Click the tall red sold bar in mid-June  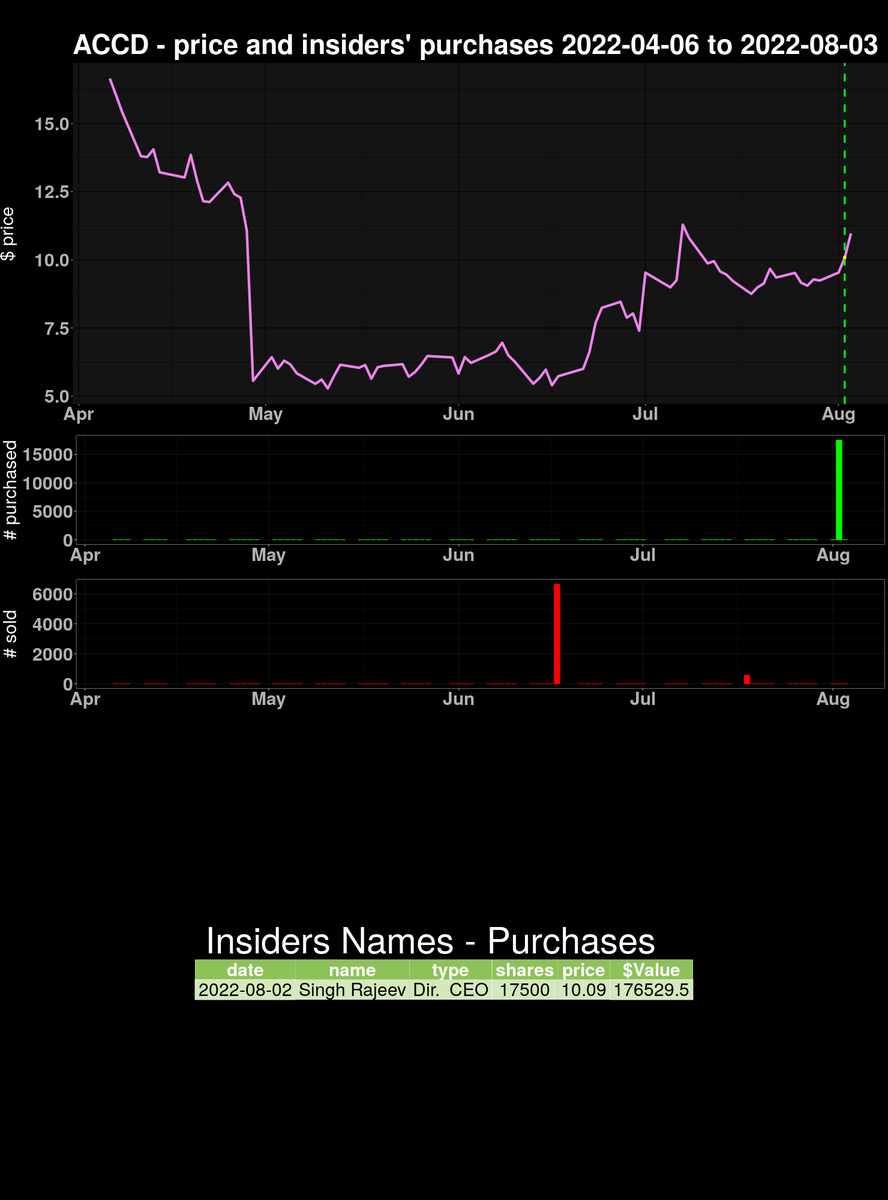pos(557,634)
